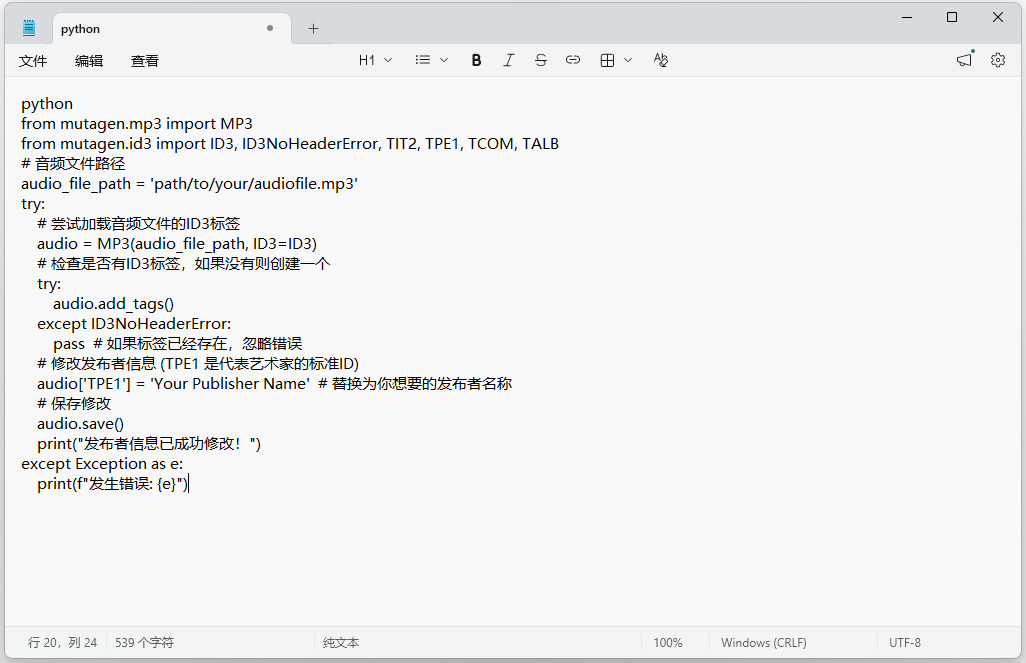Select the python document tab
1026x663 pixels.
pos(171,29)
